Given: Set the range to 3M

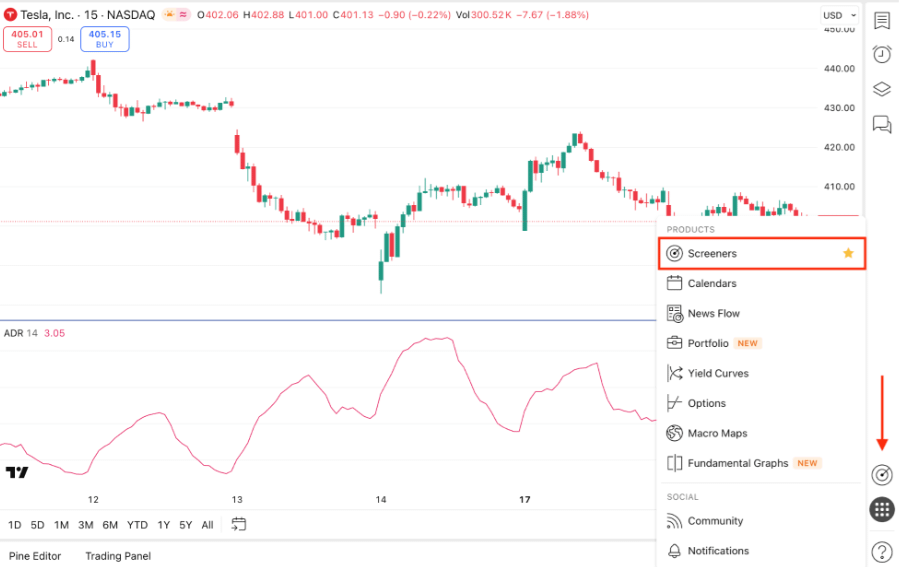Looking at the screenshot, I should point(85,525).
